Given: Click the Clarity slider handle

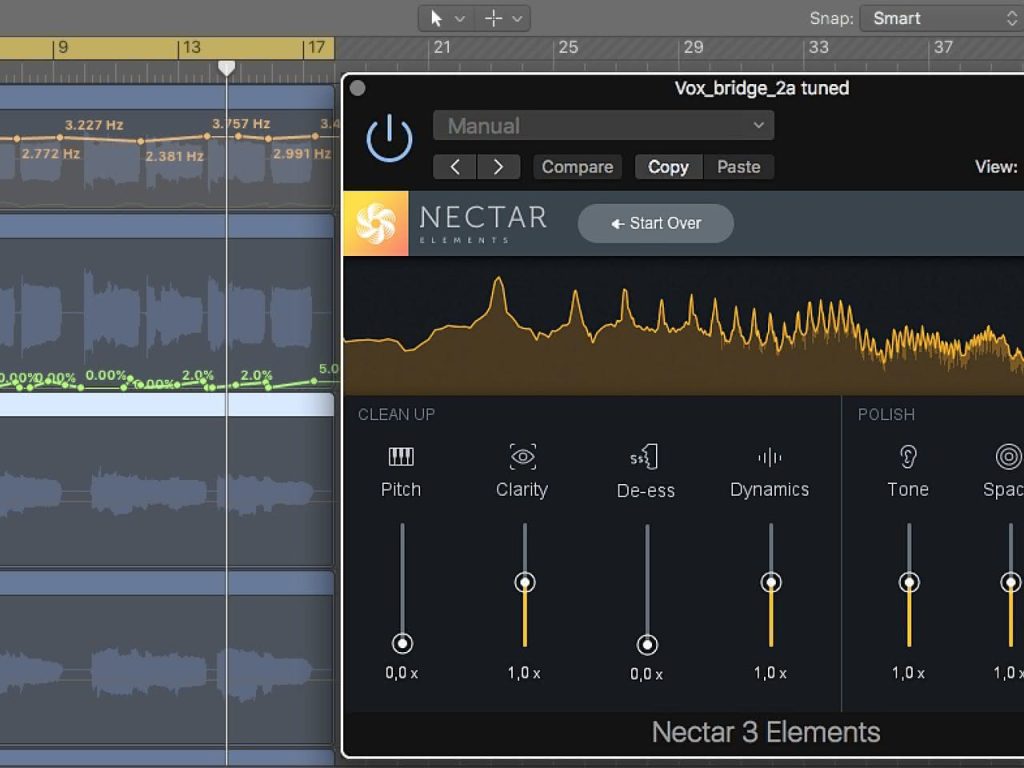Looking at the screenshot, I should coord(525,582).
